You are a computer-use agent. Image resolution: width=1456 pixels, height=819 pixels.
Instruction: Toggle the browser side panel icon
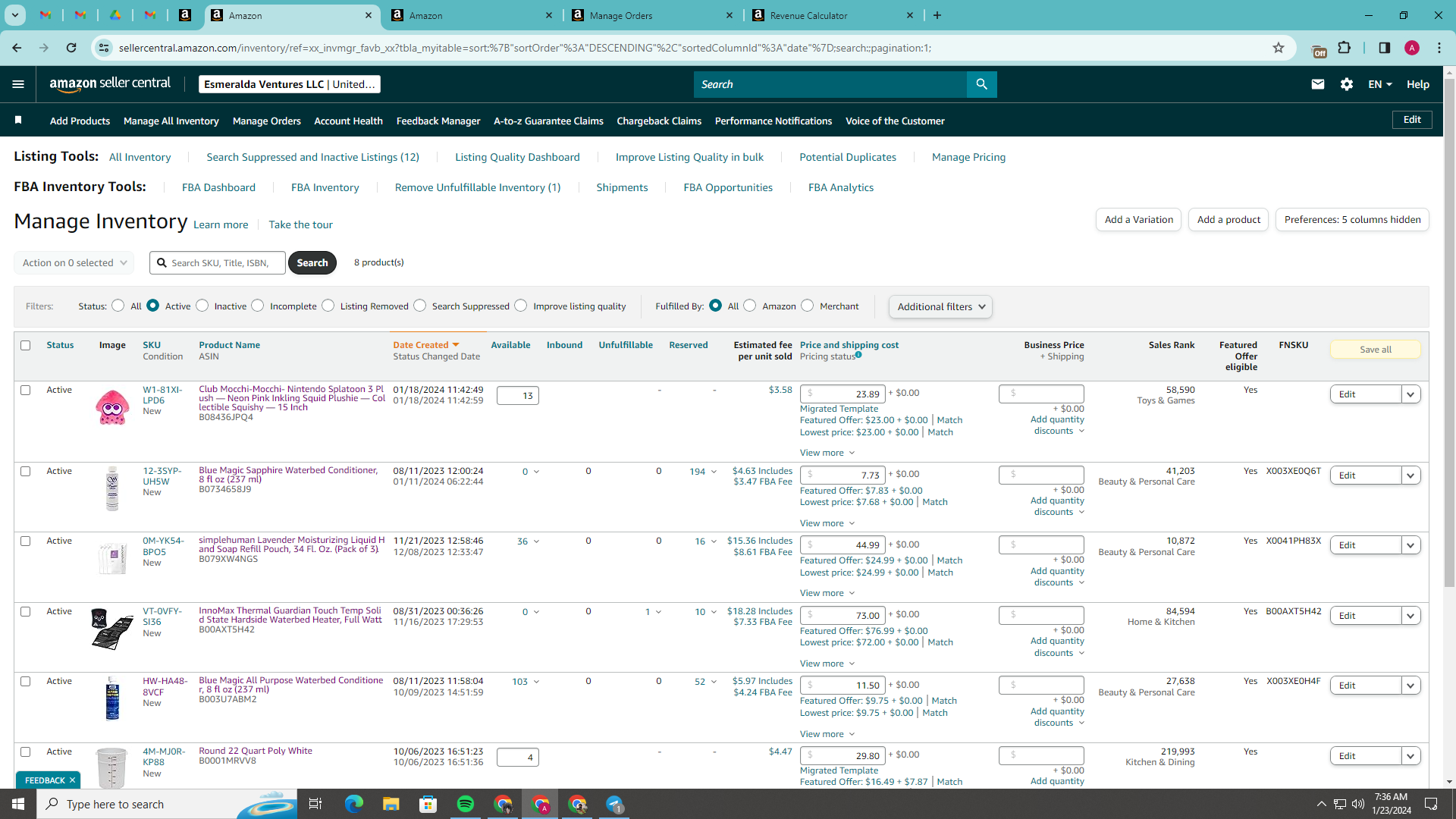1385,48
